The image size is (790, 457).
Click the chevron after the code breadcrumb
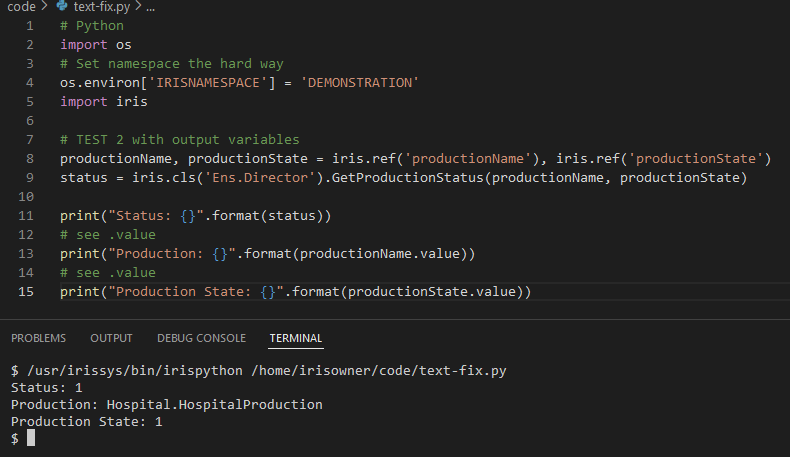tap(44, 7)
